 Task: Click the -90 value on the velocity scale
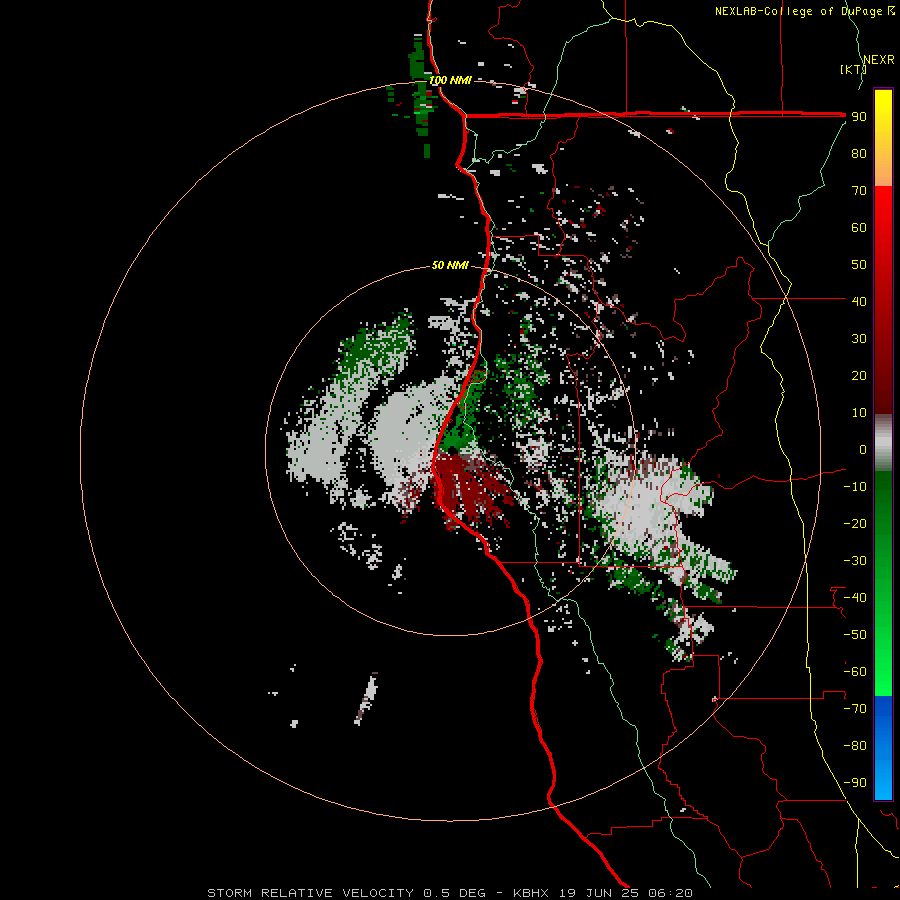[855, 783]
